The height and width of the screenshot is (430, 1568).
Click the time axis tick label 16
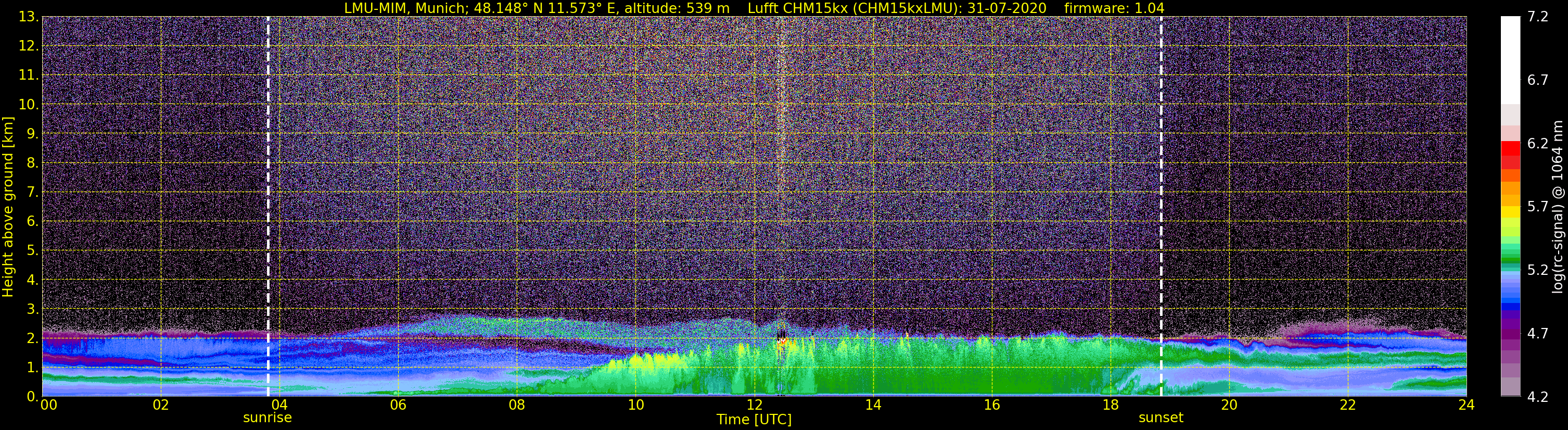(x=991, y=405)
